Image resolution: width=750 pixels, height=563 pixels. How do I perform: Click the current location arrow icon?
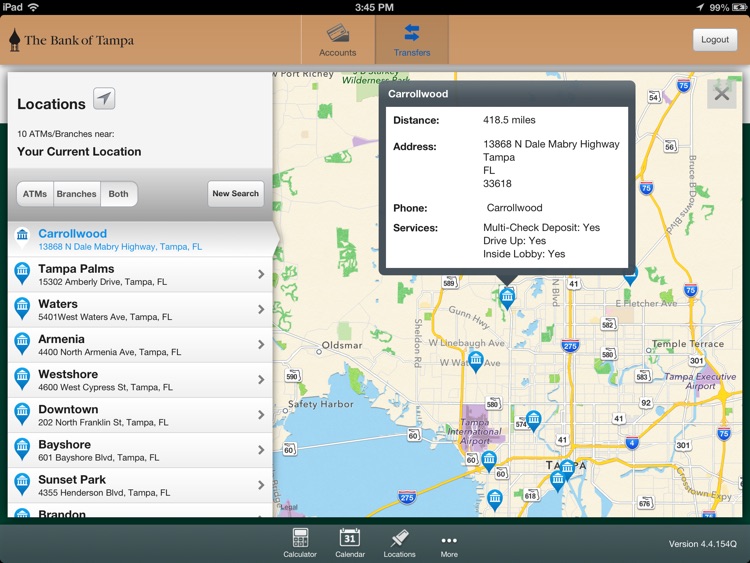(x=104, y=99)
